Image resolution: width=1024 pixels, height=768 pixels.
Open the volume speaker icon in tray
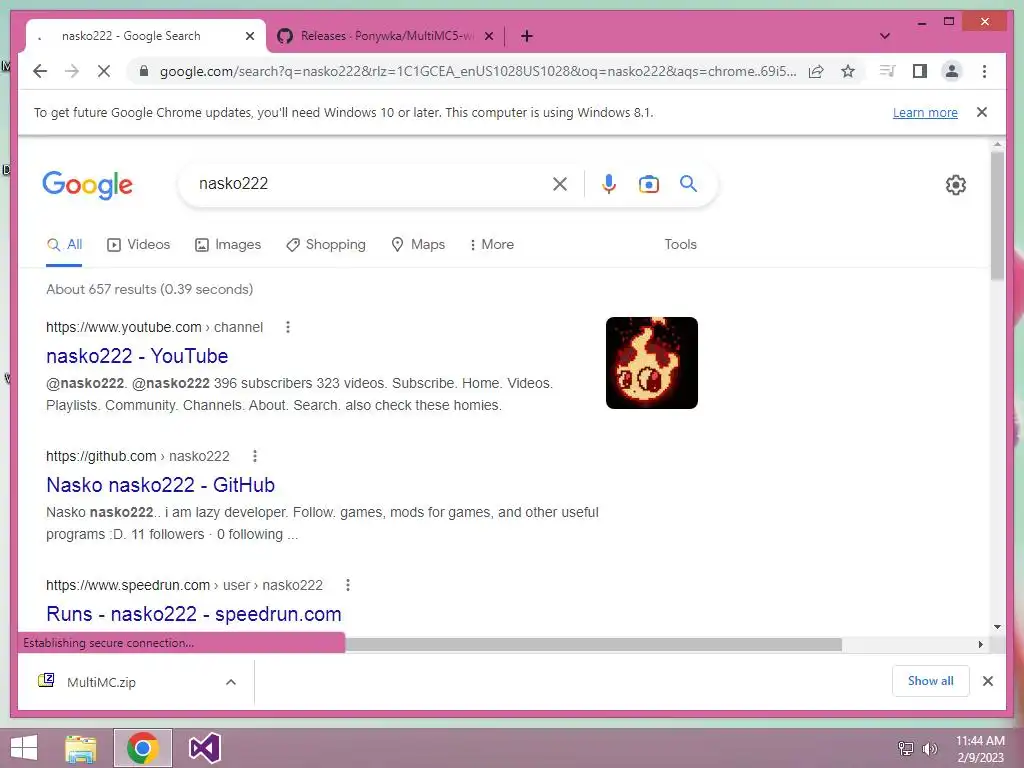929,748
